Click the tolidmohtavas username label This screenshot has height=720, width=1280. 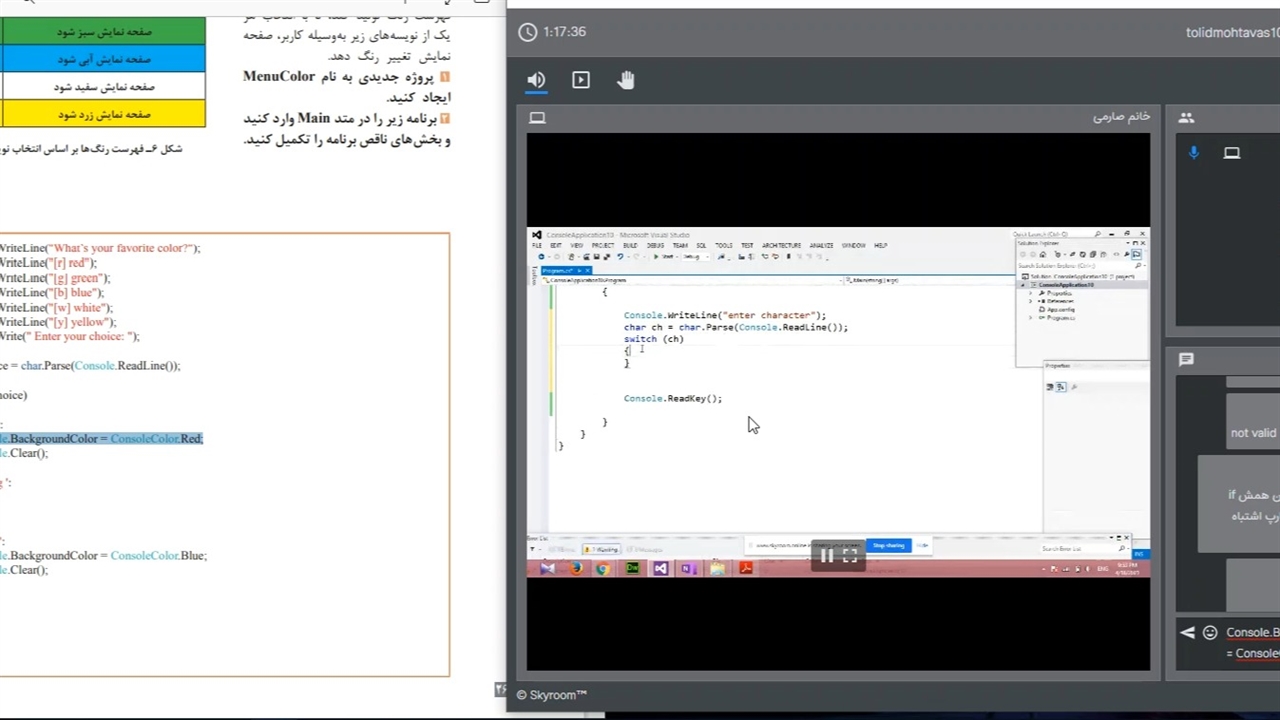[1232, 32]
